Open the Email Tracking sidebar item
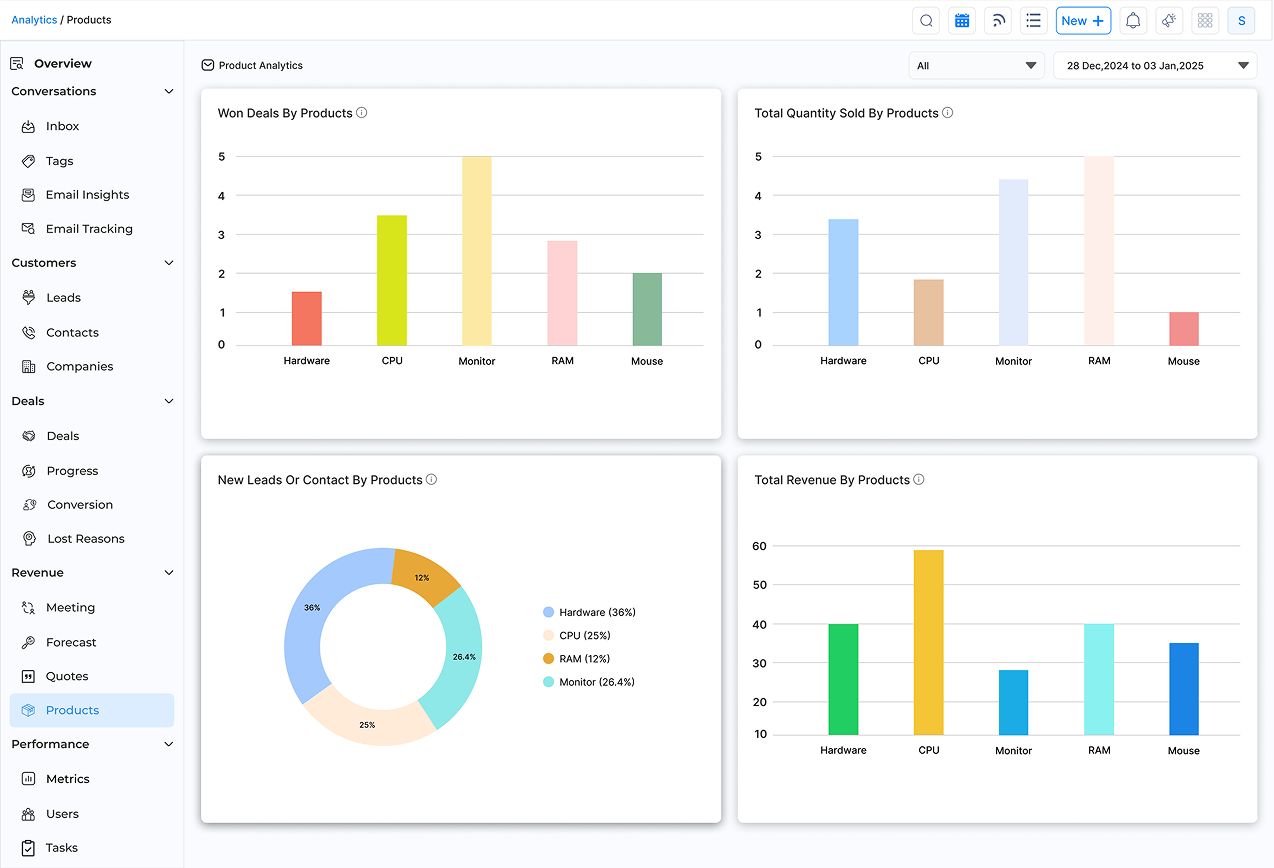The width and height of the screenshot is (1274, 868). [x=90, y=228]
